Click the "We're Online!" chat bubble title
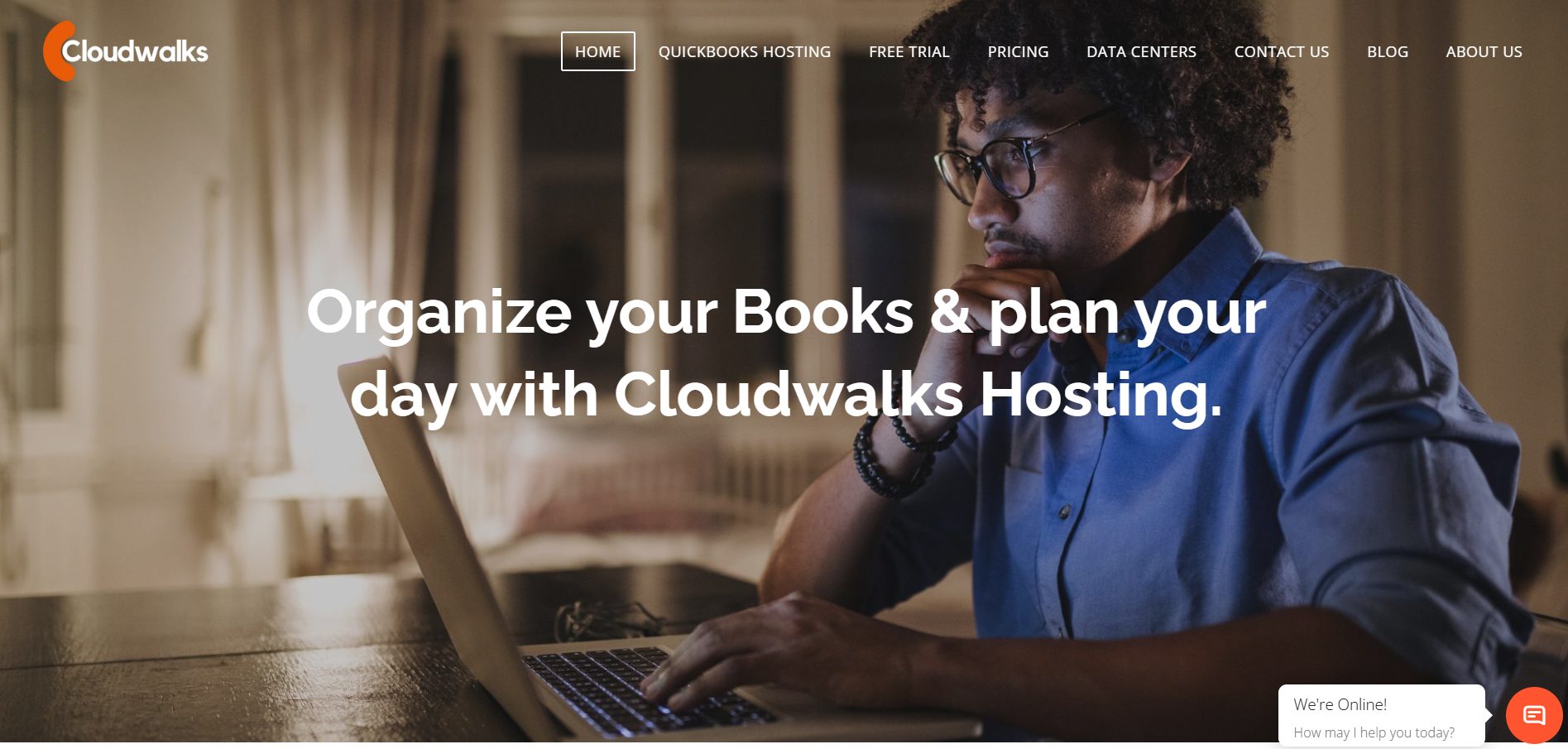Image resolution: width=1568 pixels, height=749 pixels. click(x=1340, y=704)
